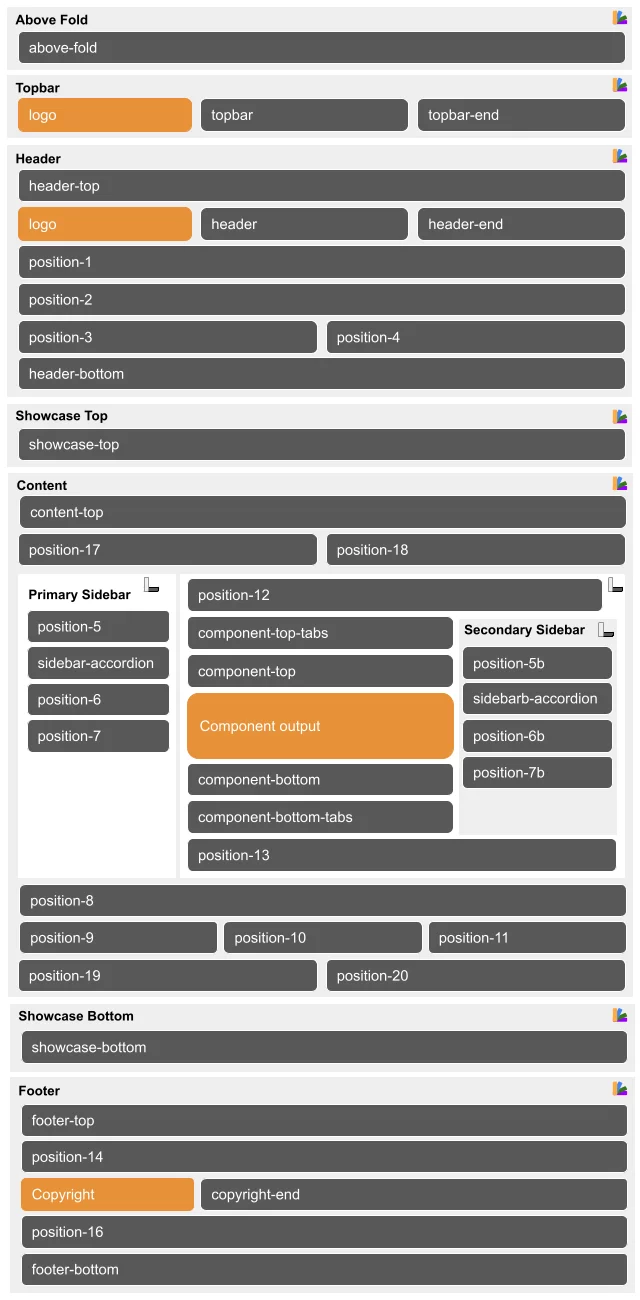The image size is (640, 1300).
Task: Click the layout icon beside Secondary Sidebar
Action: tap(606, 630)
